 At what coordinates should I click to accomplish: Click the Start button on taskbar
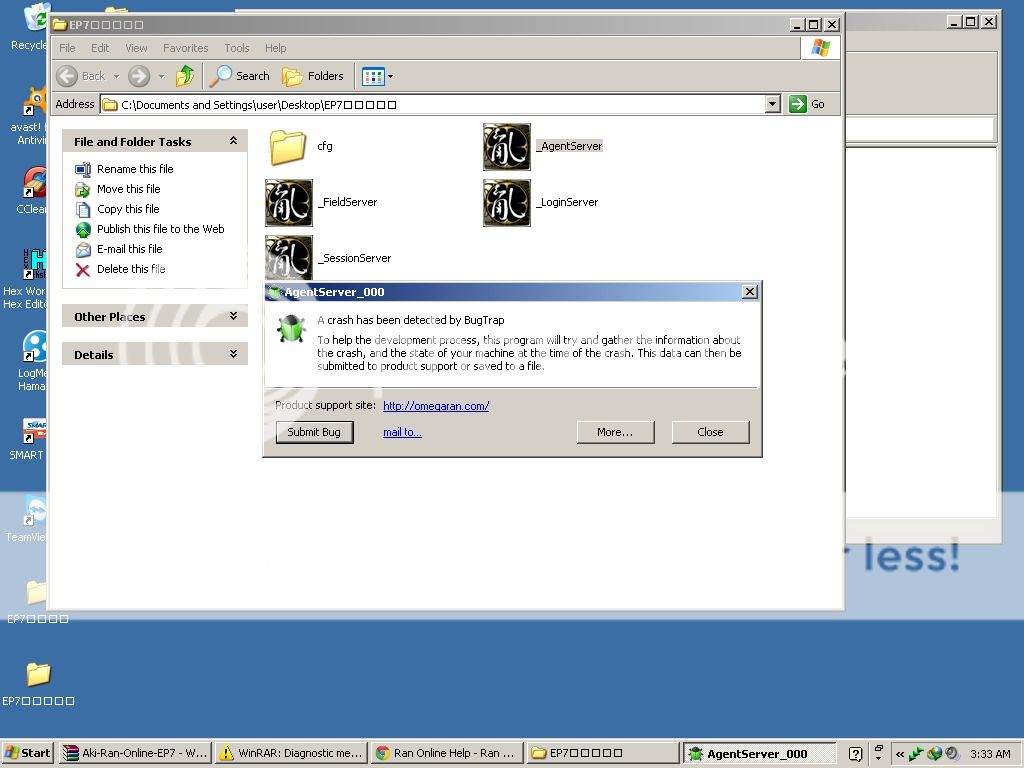coord(27,753)
